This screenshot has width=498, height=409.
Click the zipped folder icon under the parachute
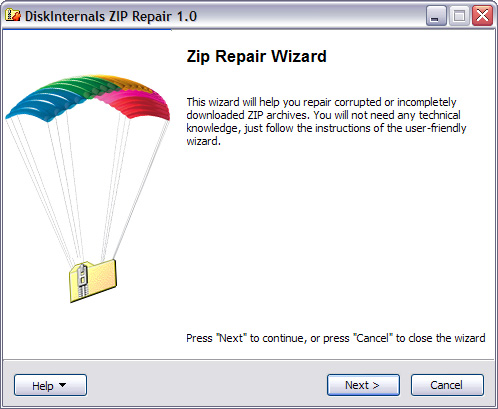click(x=93, y=280)
